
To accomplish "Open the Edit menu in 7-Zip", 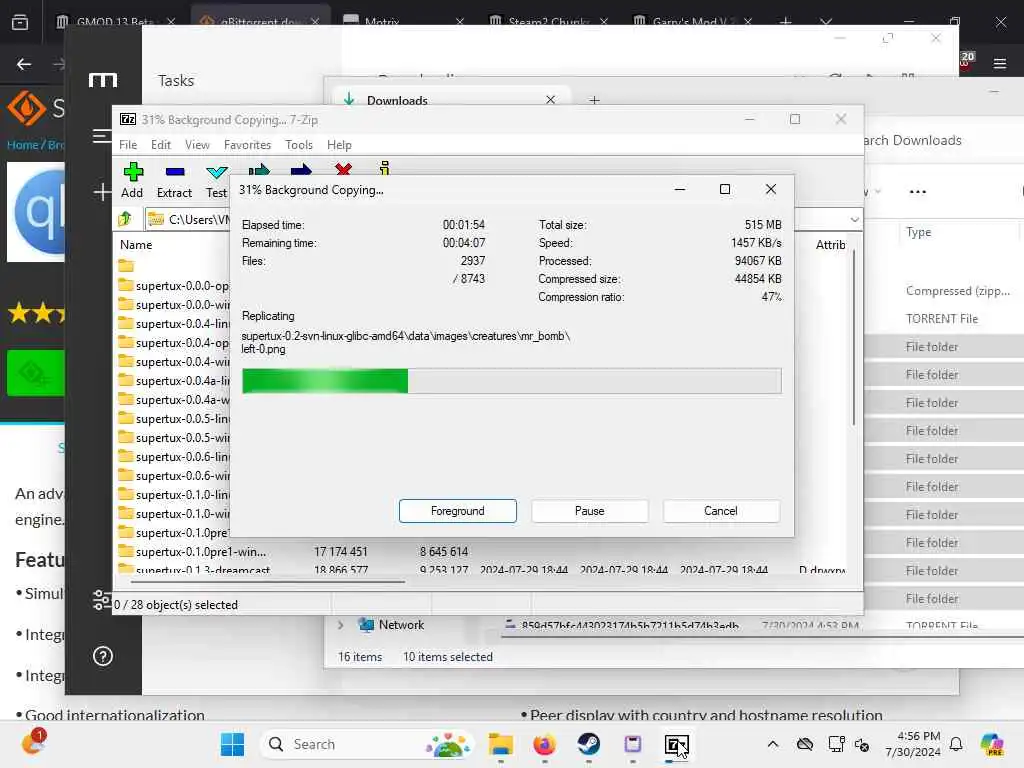I will pos(161,144).
